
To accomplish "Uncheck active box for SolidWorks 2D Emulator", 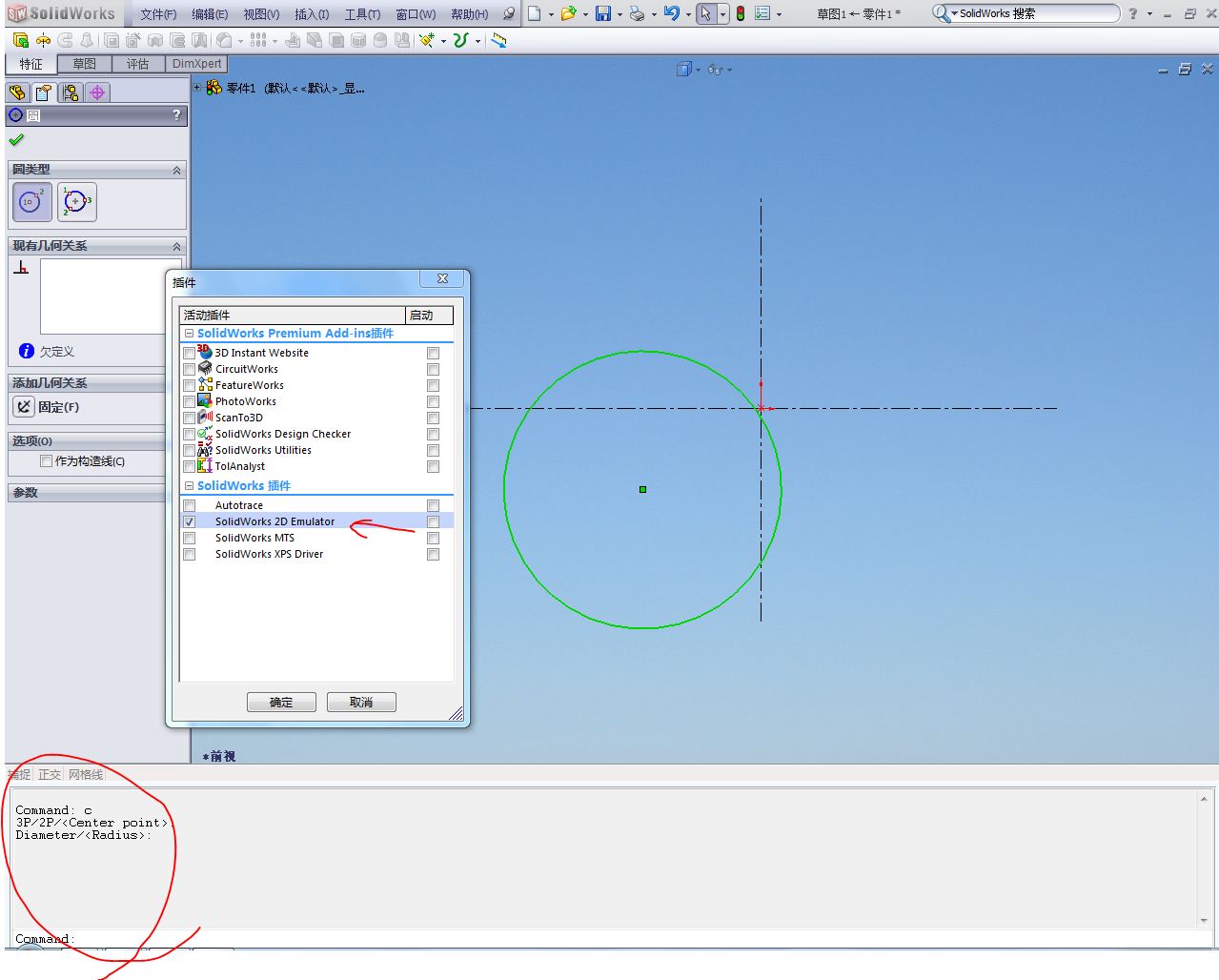I will coord(189,522).
